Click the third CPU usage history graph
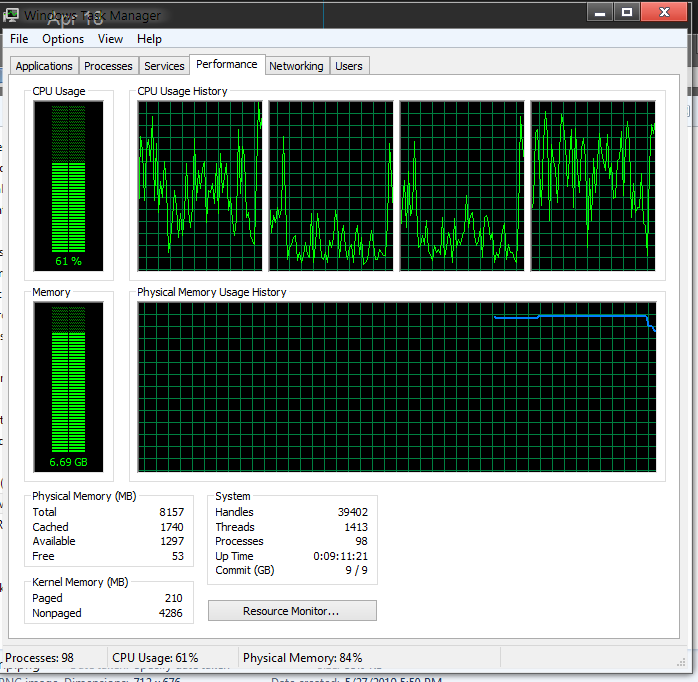 462,186
